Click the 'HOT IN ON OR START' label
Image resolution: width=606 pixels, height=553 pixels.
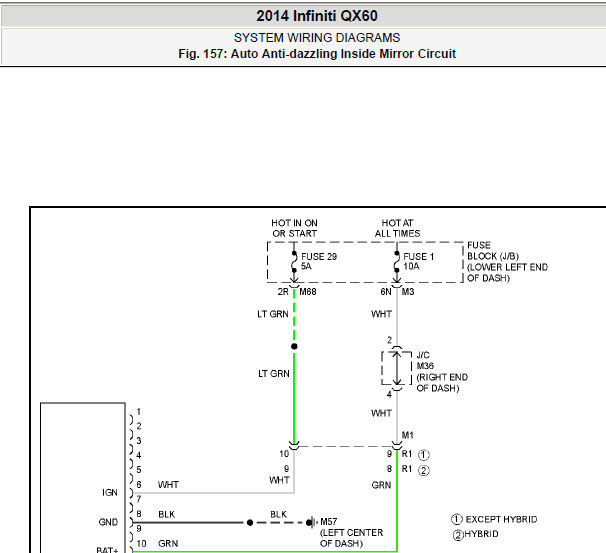coord(294,228)
